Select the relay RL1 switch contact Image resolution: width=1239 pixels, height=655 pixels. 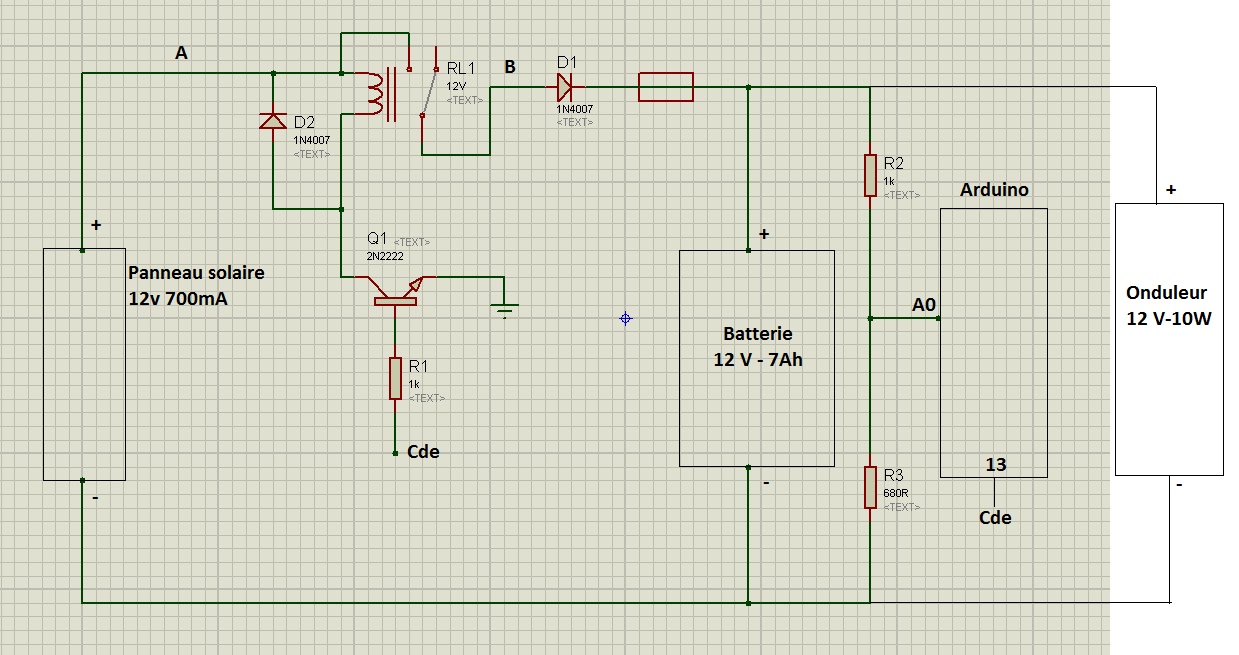pyautogui.click(x=427, y=92)
